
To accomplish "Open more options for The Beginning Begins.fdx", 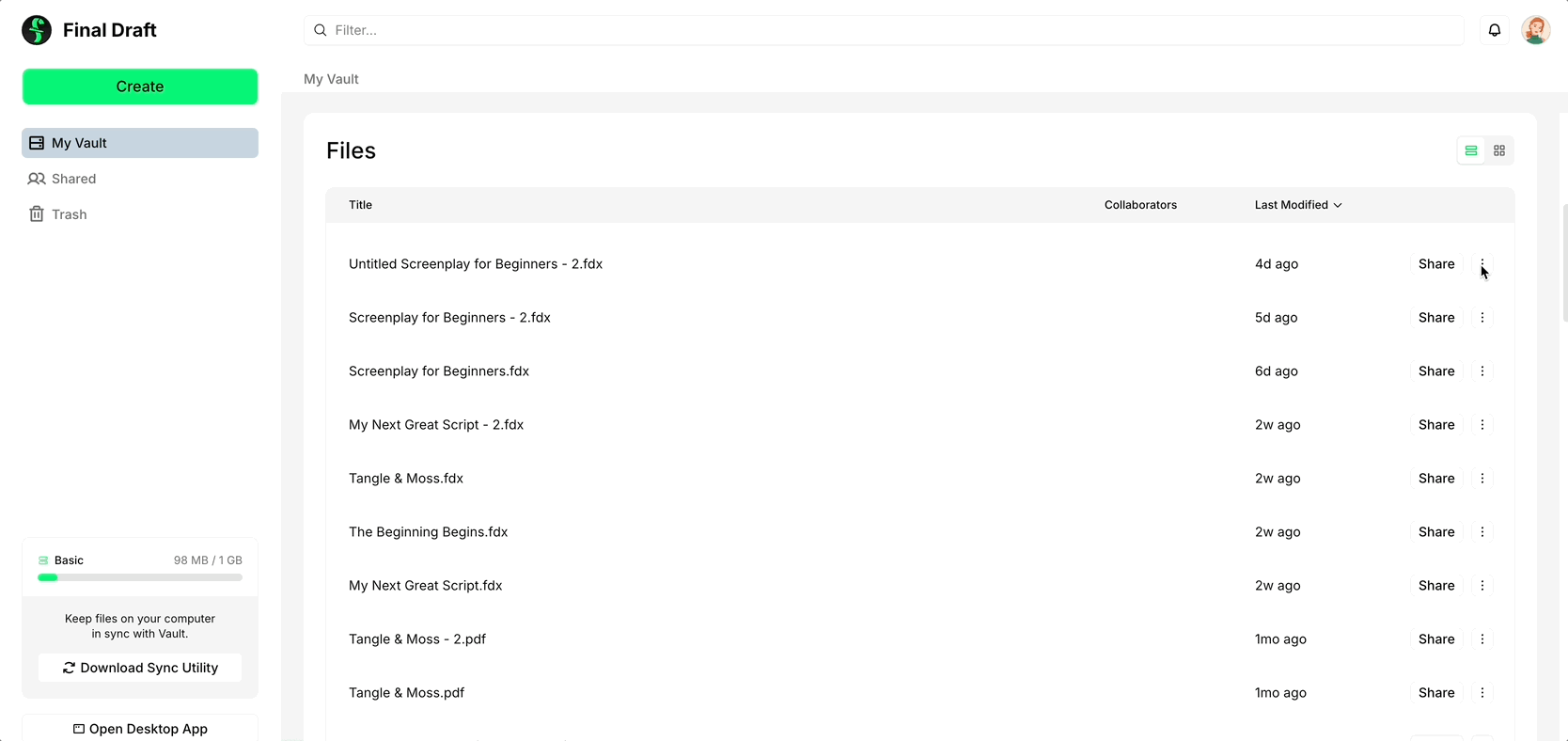I will point(1482,532).
